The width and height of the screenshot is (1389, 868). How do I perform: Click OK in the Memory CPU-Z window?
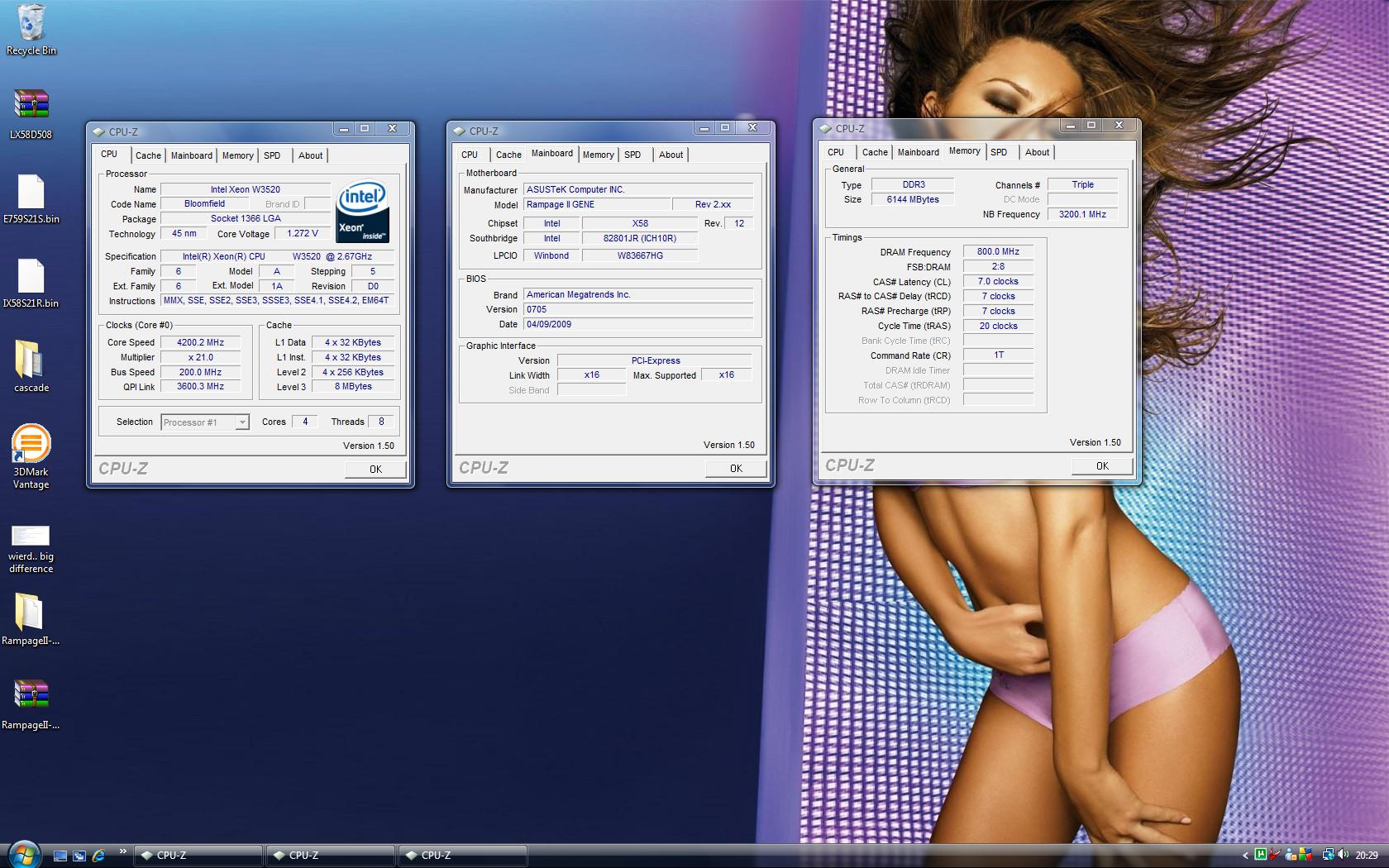tap(1102, 466)
